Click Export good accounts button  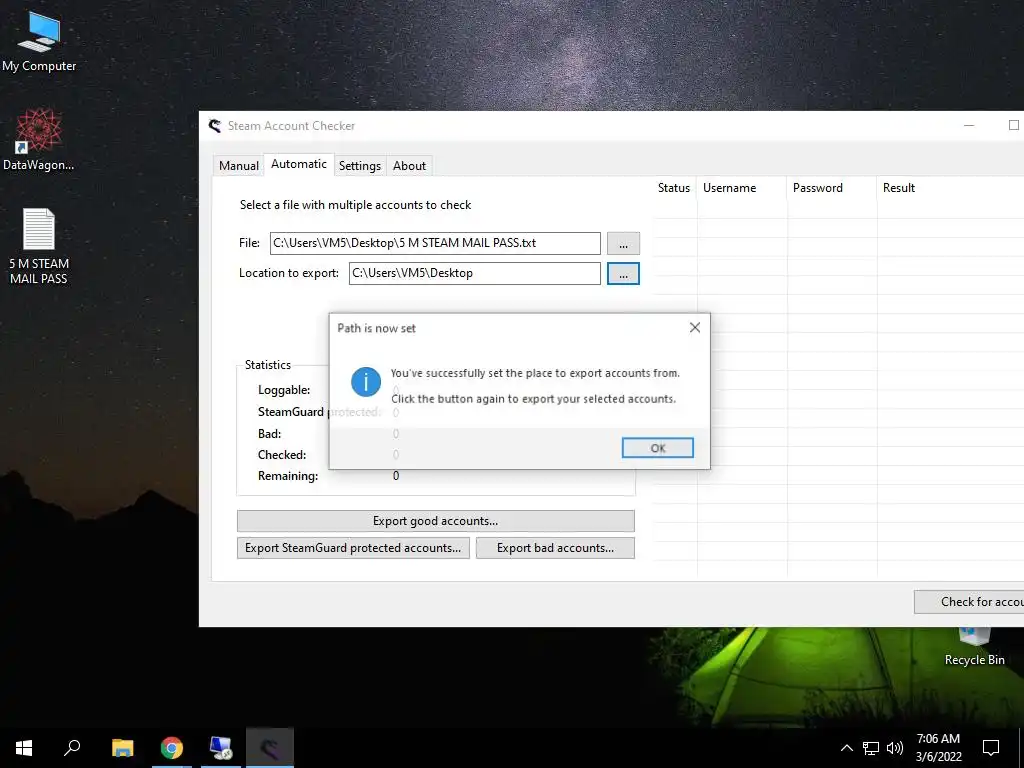click(x=436, y=521)
